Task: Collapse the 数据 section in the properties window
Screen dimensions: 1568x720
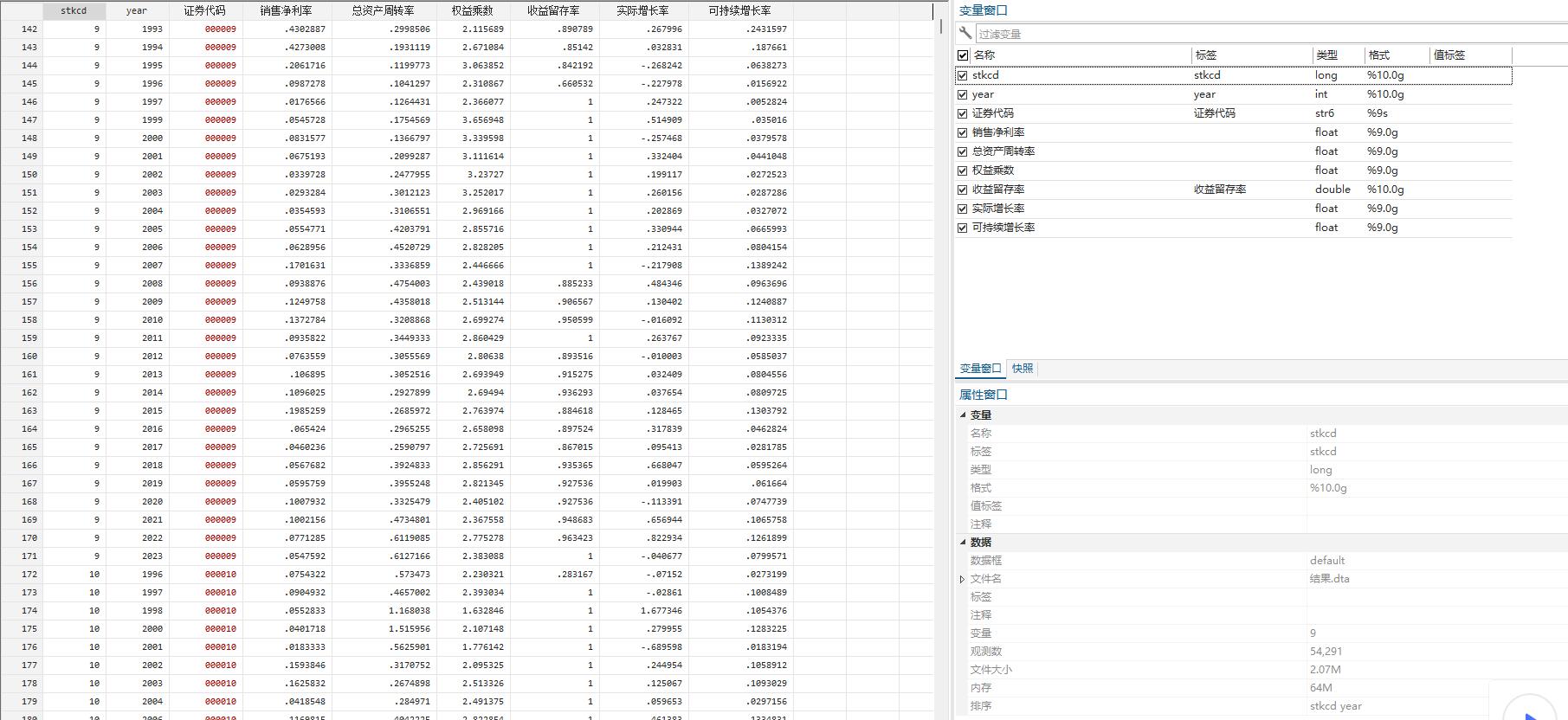Action: tap(963, 543)
